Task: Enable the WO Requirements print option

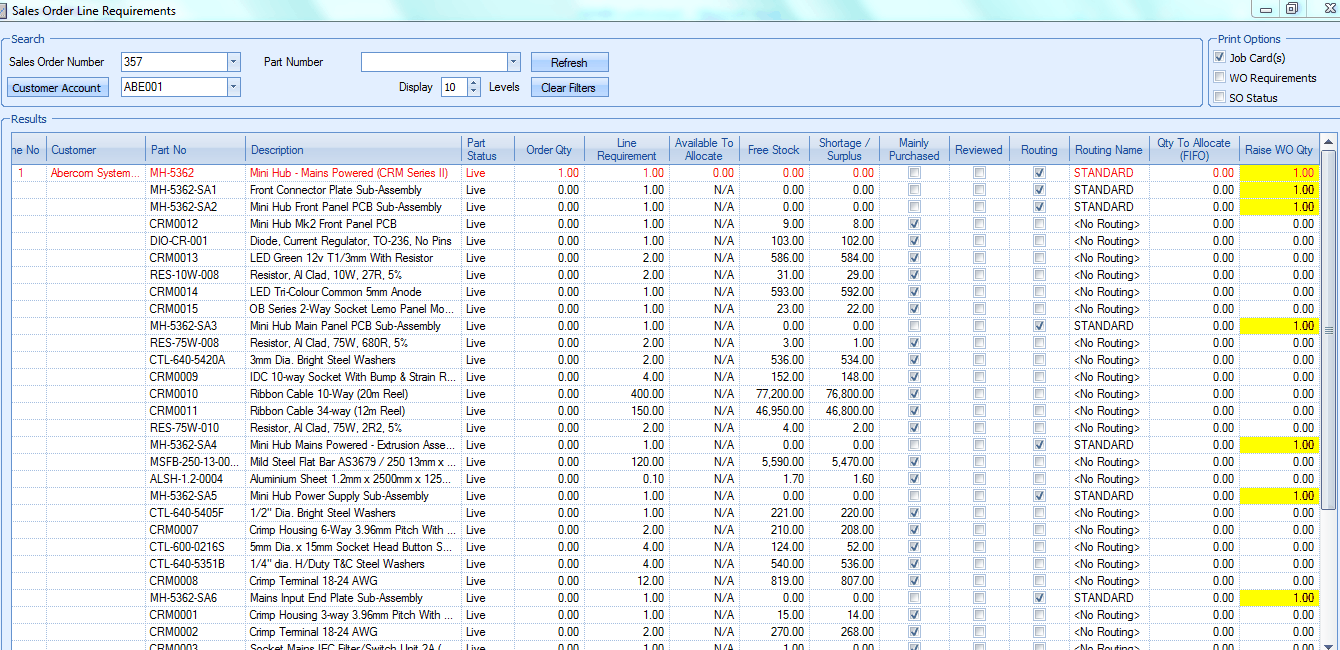Action: (1219, 78)
